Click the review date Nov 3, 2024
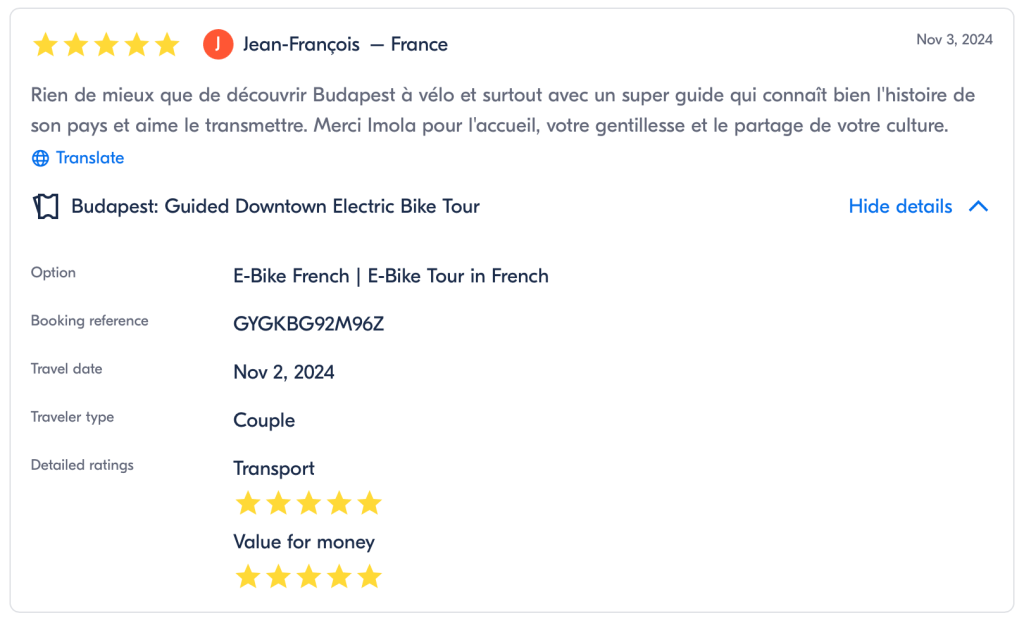Screen dimensions: 1024x623 954,40
